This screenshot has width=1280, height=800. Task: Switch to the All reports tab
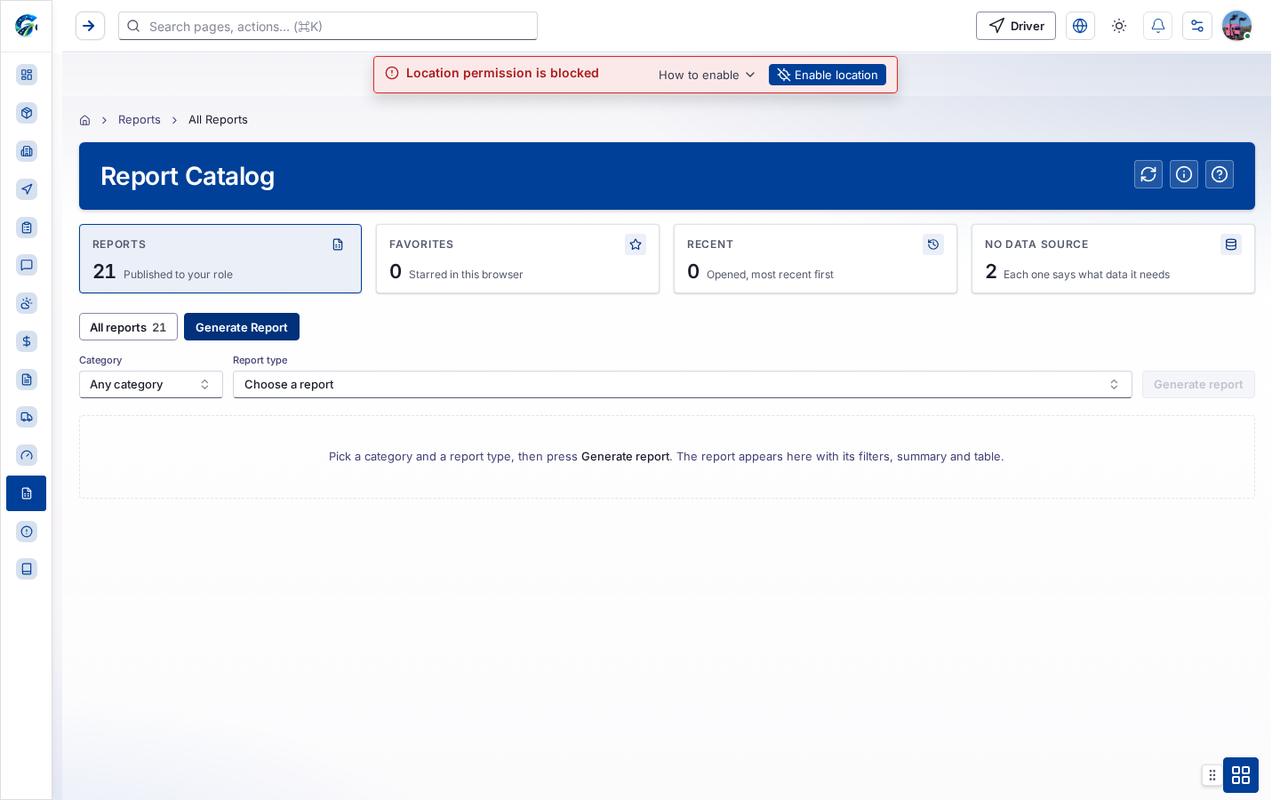(x=128, y=327)
